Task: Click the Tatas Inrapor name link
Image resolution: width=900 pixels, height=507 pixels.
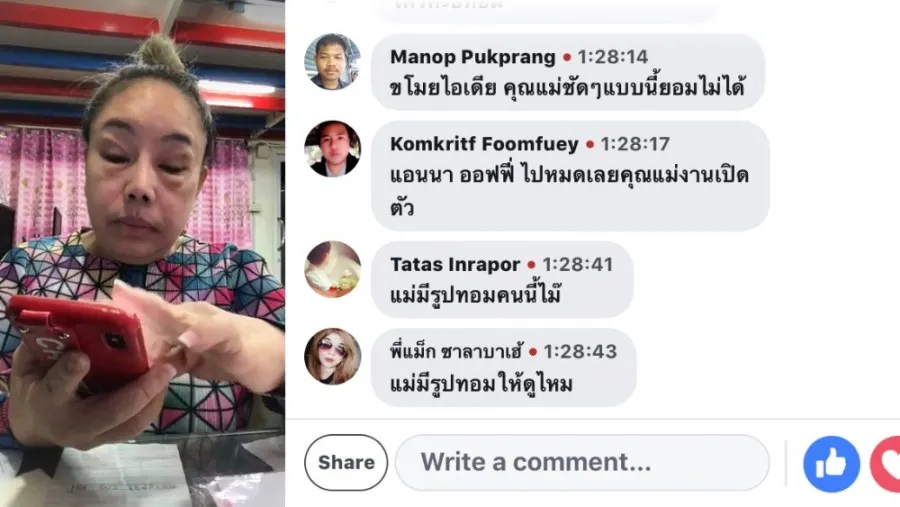Action: click(x=455, y=264)
